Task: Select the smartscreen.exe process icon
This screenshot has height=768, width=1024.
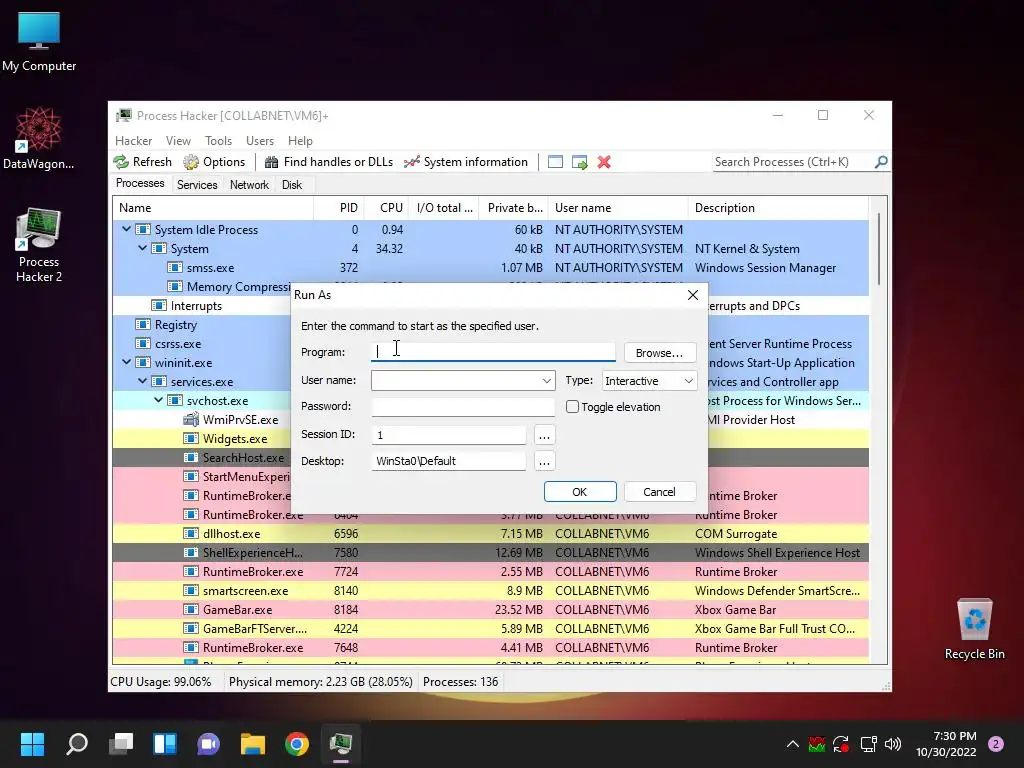Action: point(191,590)
